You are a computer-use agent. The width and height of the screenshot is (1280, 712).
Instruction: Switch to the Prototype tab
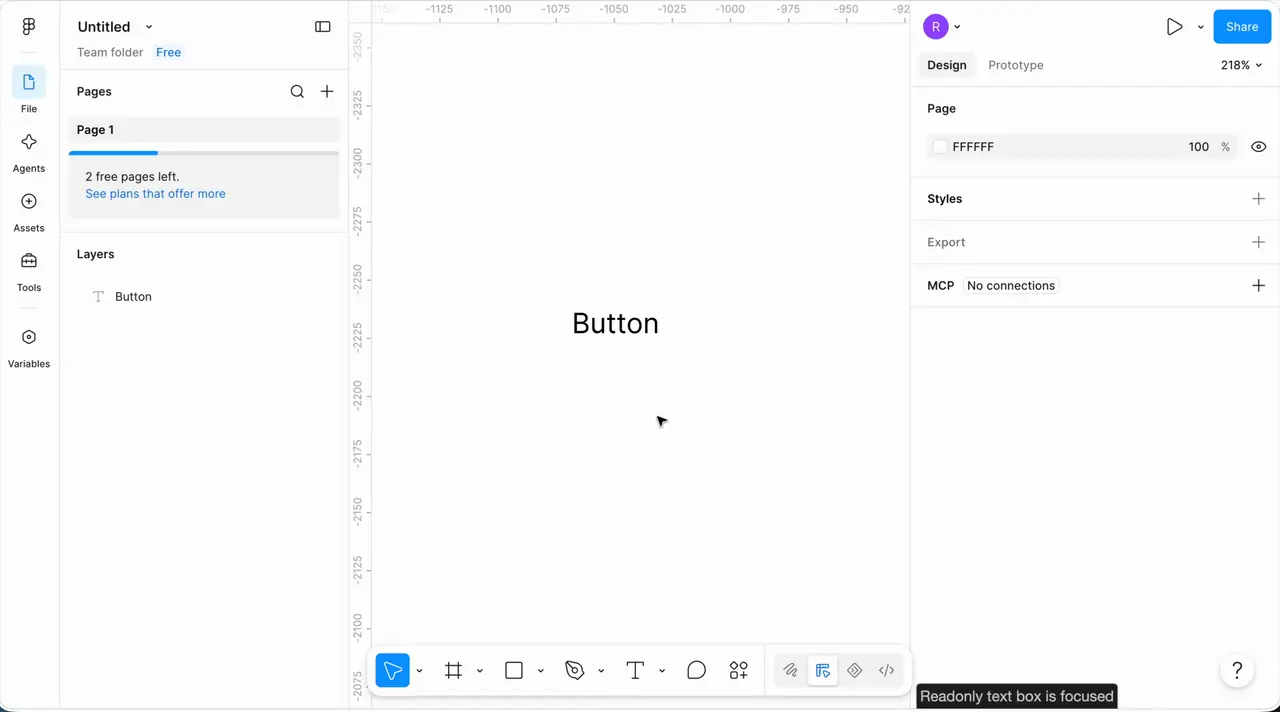pyautogui.click(x=1015, y=65)
